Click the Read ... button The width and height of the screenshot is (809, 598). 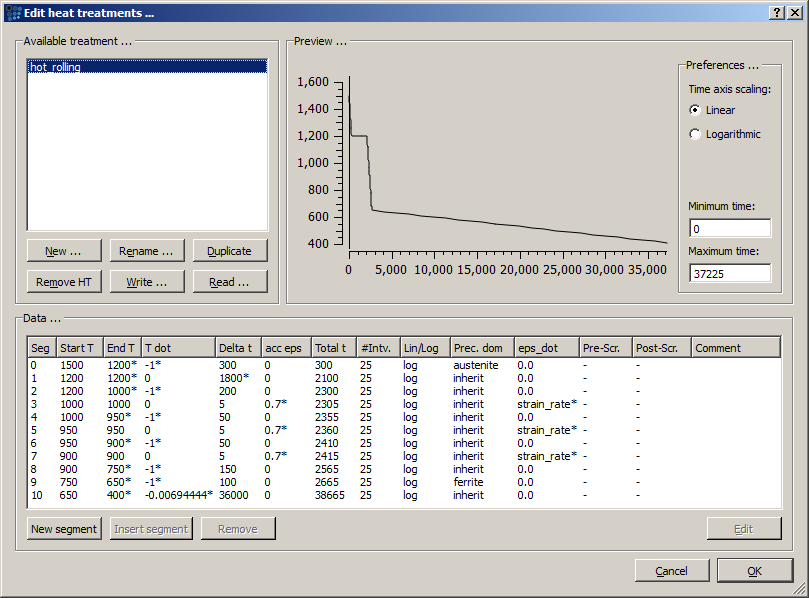point(229,282)
